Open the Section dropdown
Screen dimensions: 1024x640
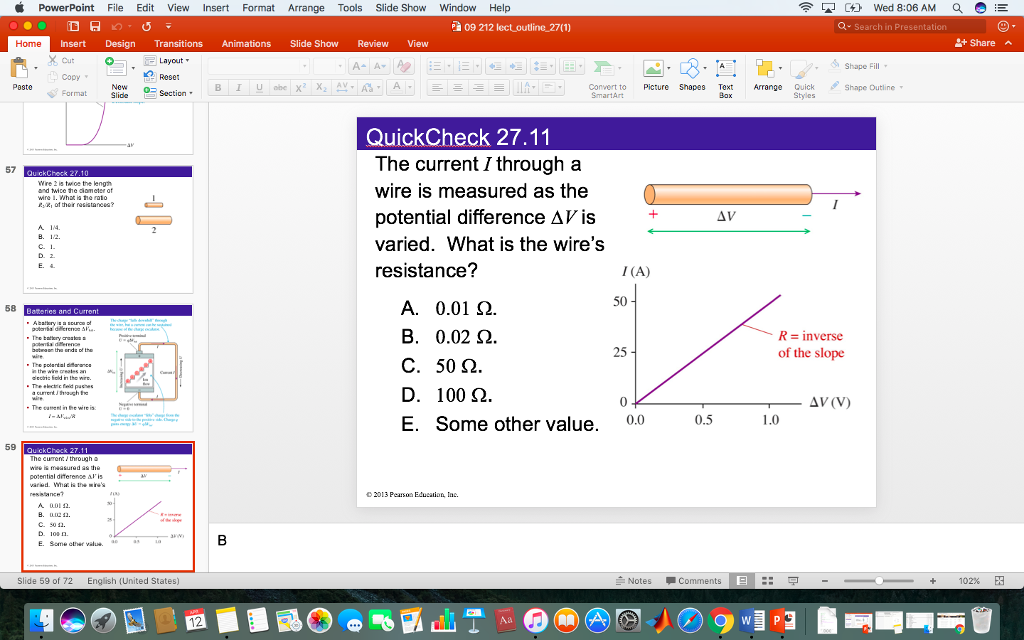click(173, 93)
